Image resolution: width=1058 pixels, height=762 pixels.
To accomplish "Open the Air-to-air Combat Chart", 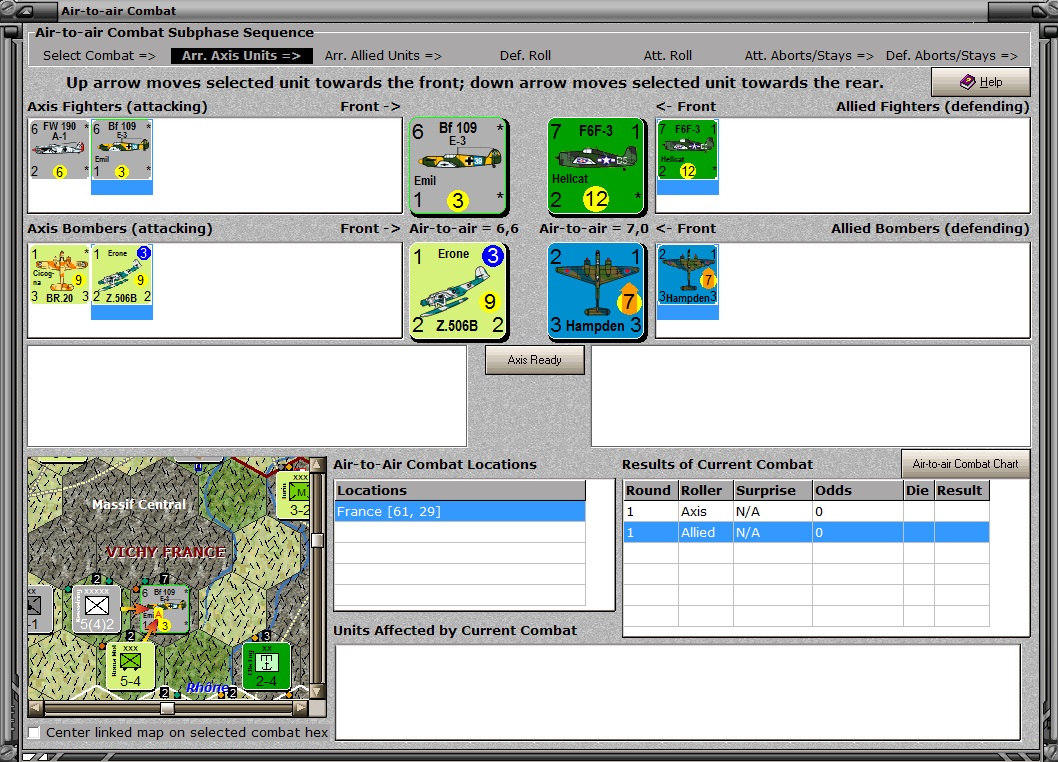I will coord(965,464).
